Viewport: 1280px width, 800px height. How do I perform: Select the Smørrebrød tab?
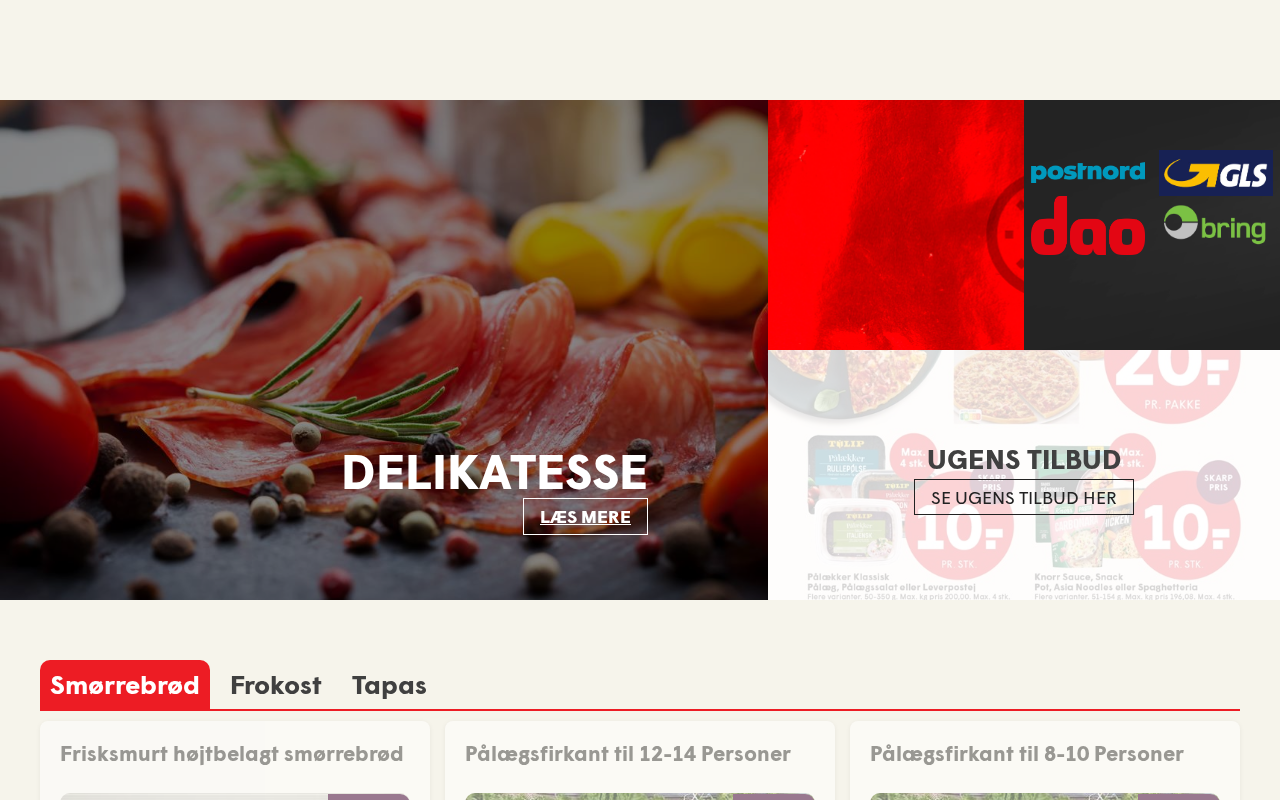point(125,685)
